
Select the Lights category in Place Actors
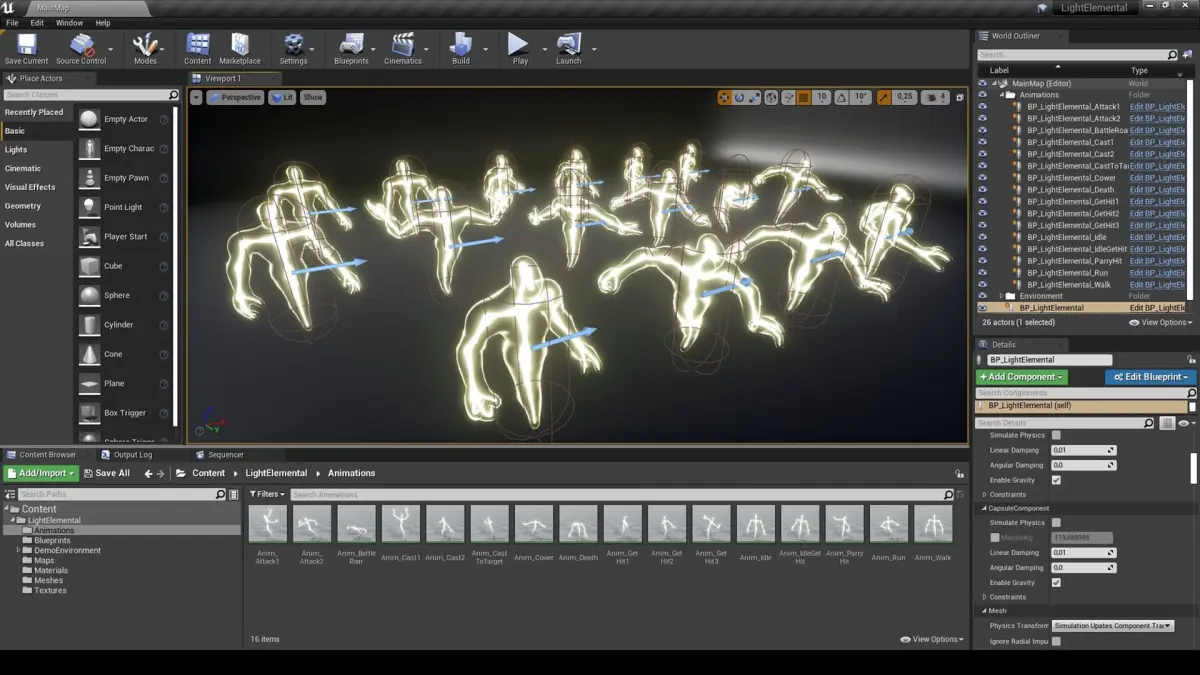click(16, 150)
